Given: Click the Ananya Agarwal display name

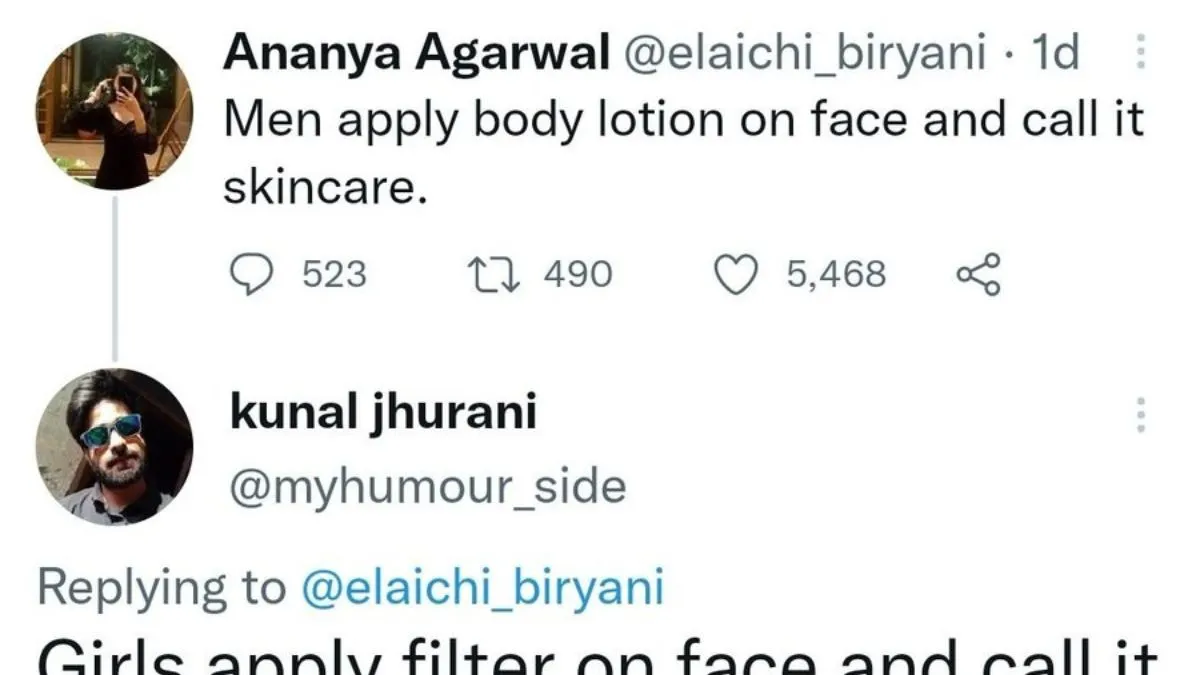Looking at the screenshot, I should click(x=416, y=53).
